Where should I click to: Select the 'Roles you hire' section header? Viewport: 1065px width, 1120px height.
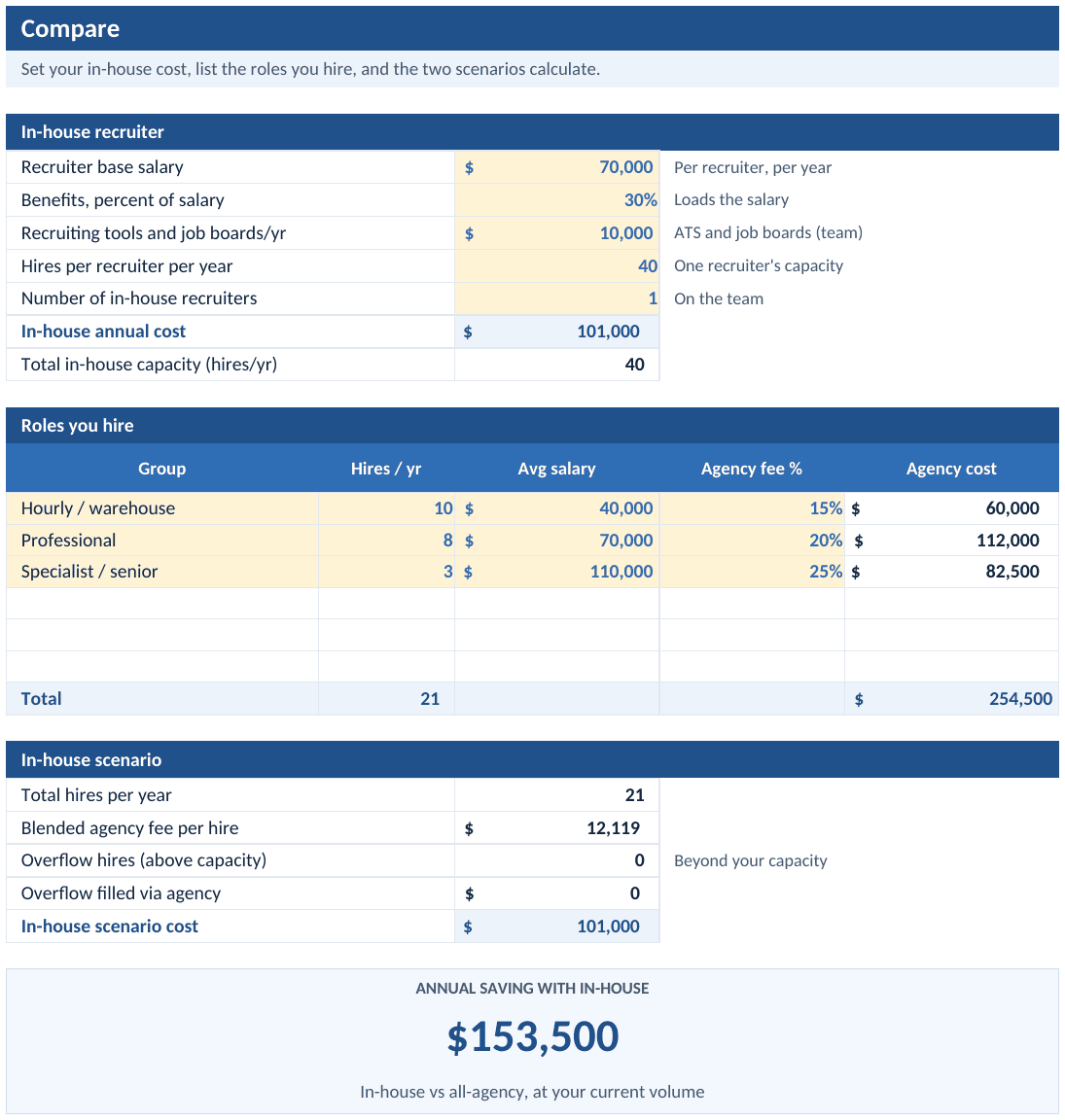pos(533,426)
